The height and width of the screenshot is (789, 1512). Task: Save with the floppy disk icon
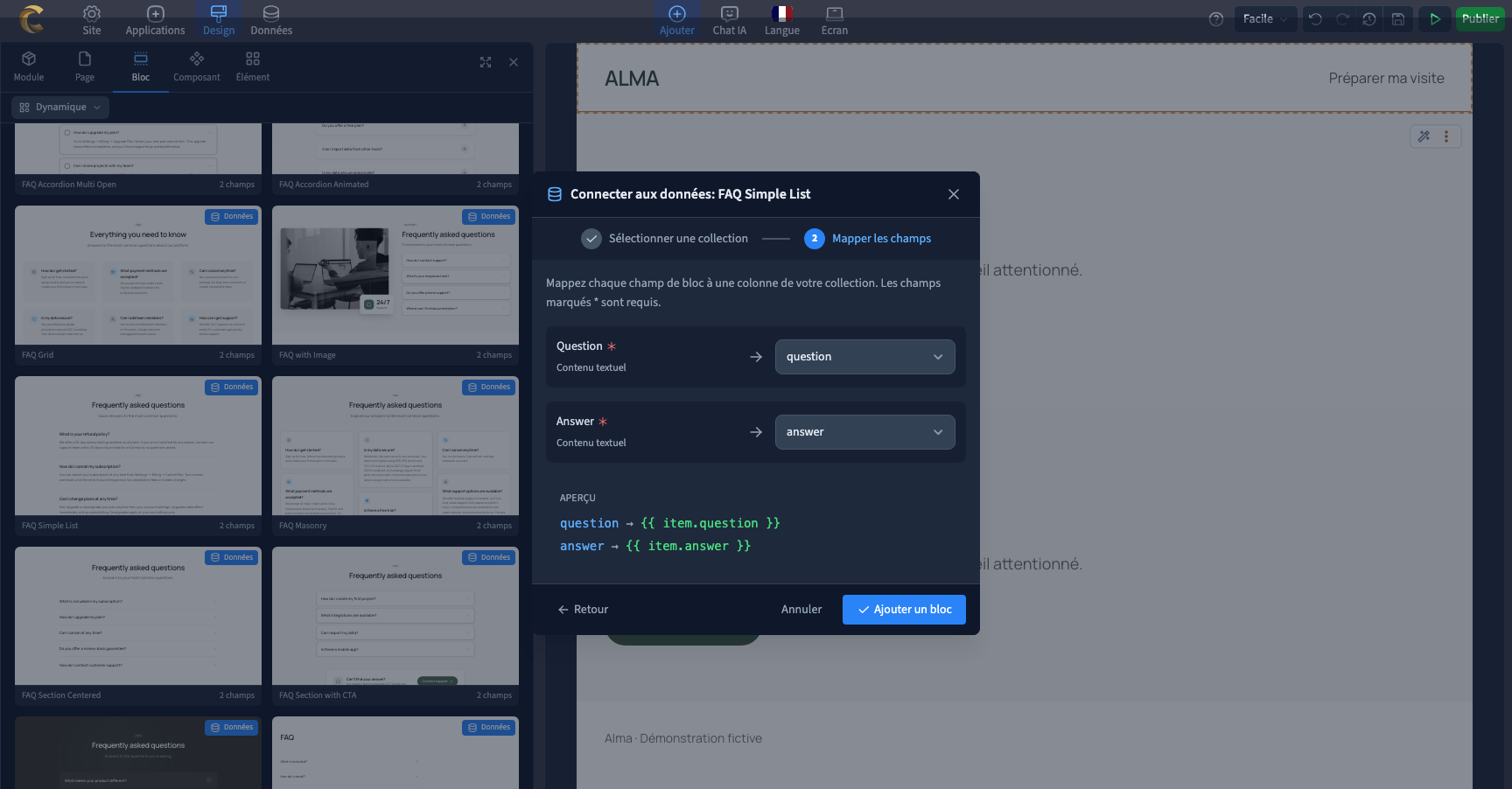click(1398, 19)
